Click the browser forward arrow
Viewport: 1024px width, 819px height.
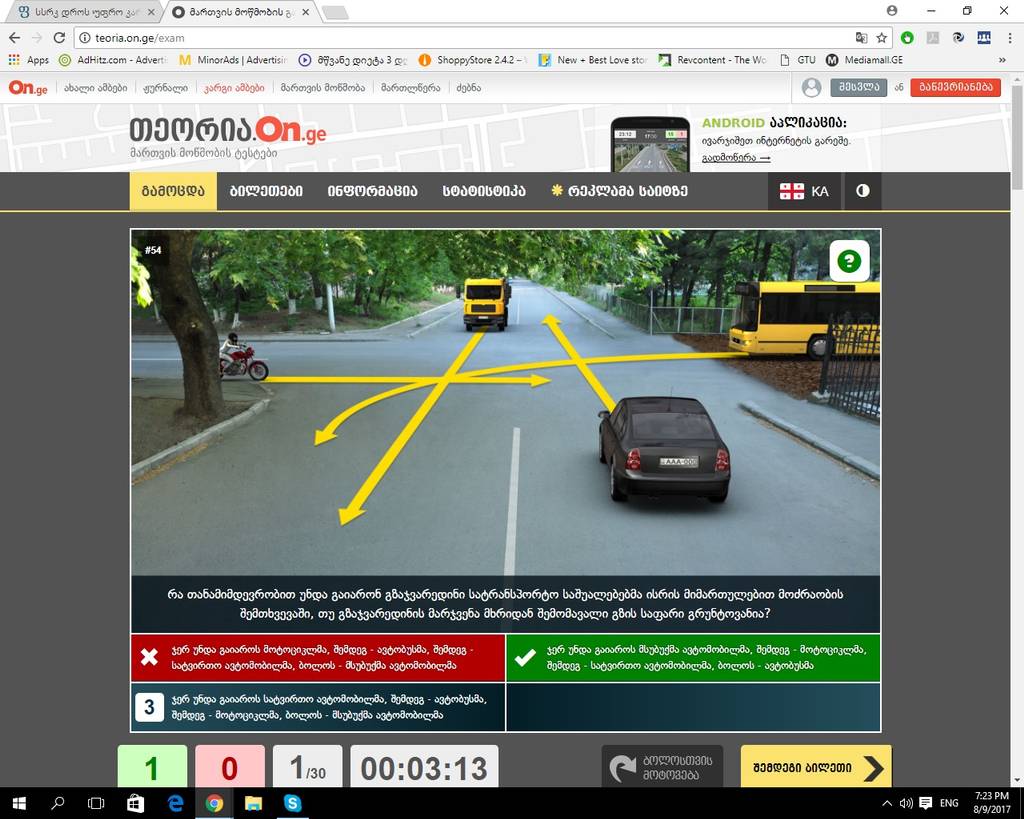[37, 38]
